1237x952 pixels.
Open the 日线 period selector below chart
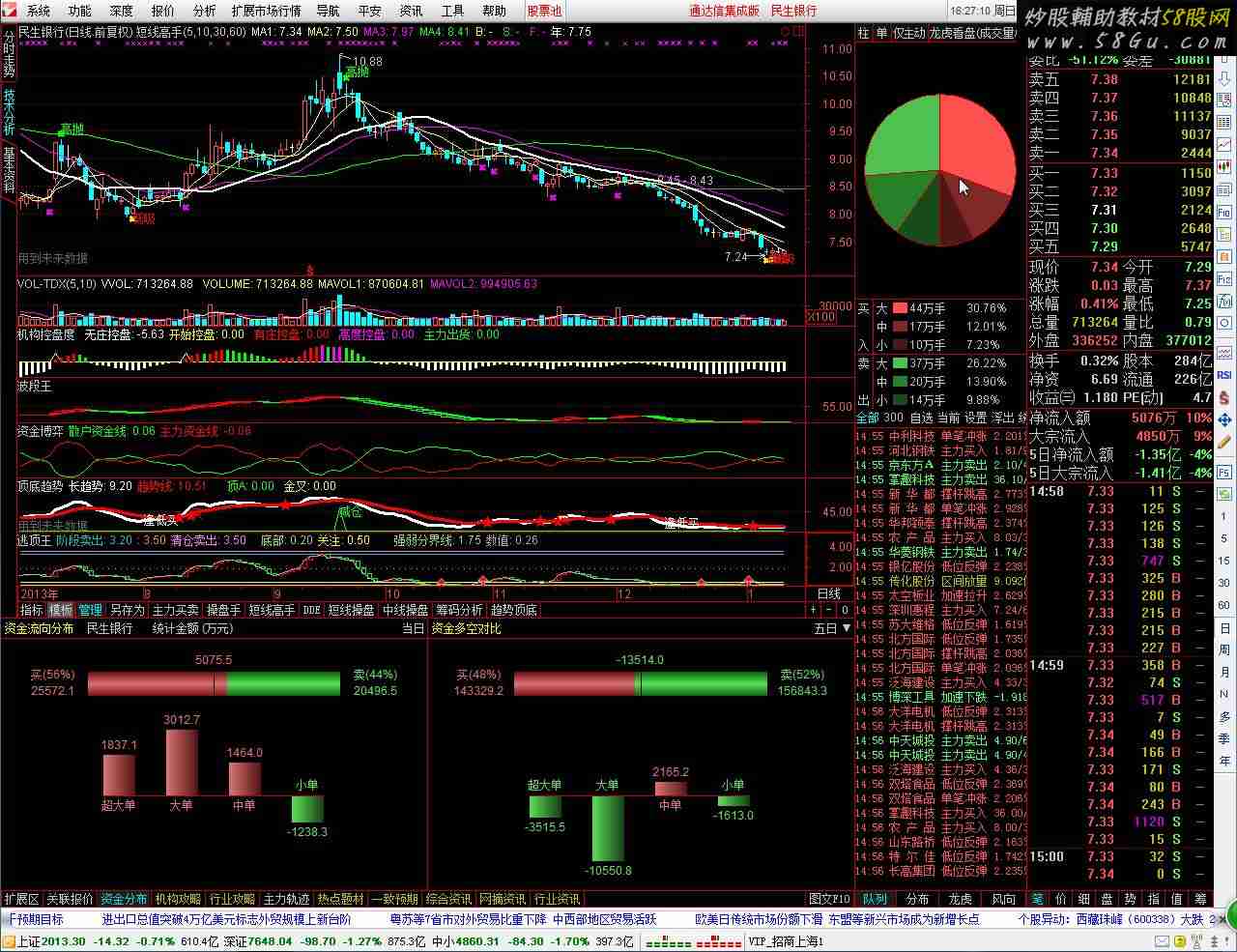829,593
